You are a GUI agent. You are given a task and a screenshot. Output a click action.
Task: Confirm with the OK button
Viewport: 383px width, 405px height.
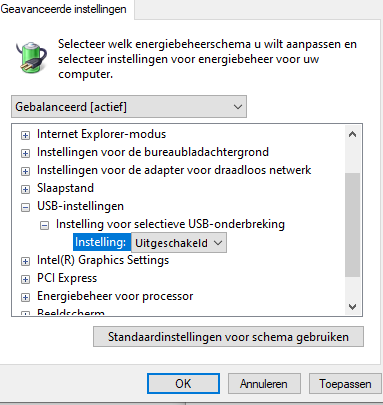click(183, 384)
